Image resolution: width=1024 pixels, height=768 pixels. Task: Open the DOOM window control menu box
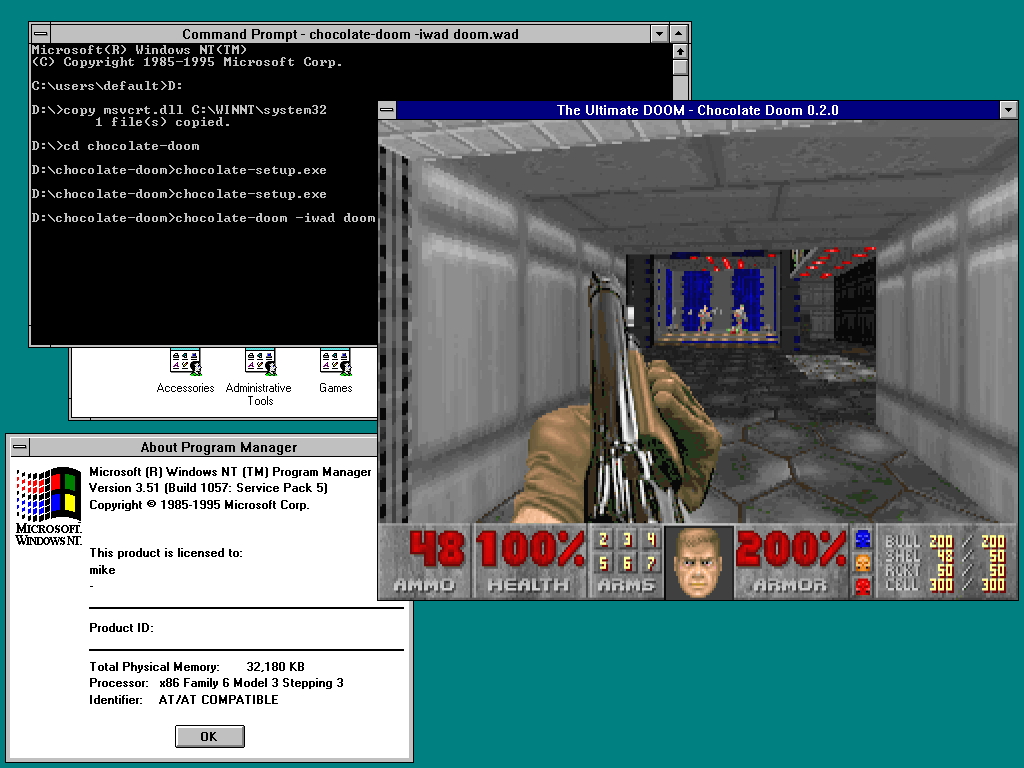387,110
